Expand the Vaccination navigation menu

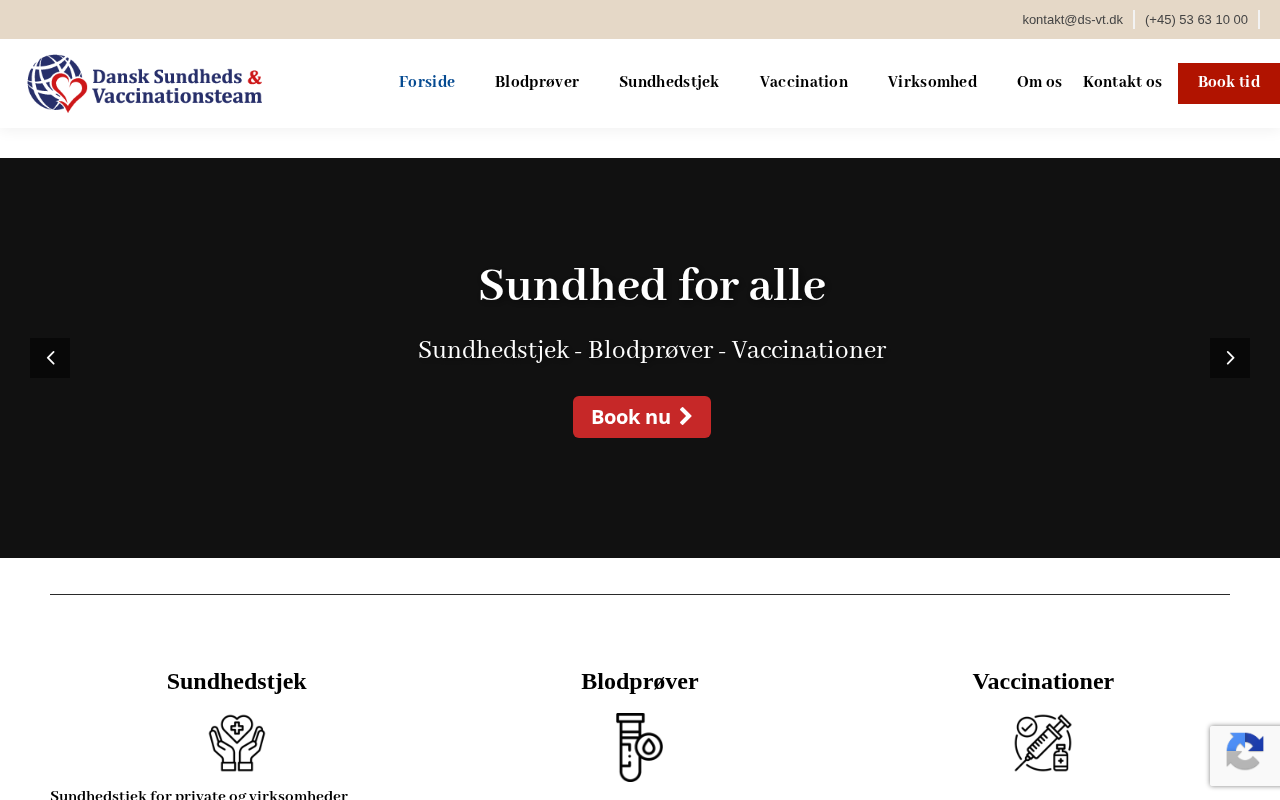coord(804,82)
